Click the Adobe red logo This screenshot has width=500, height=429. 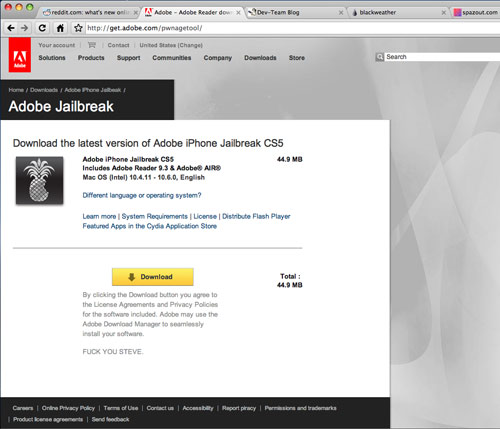20,55
